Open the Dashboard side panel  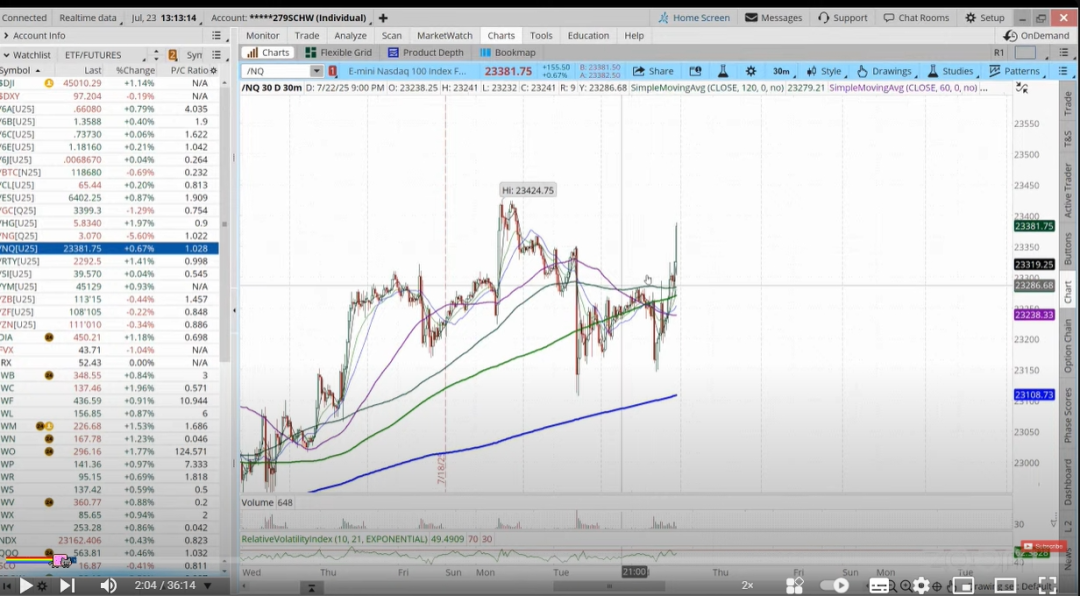[x=1068, y=480]
